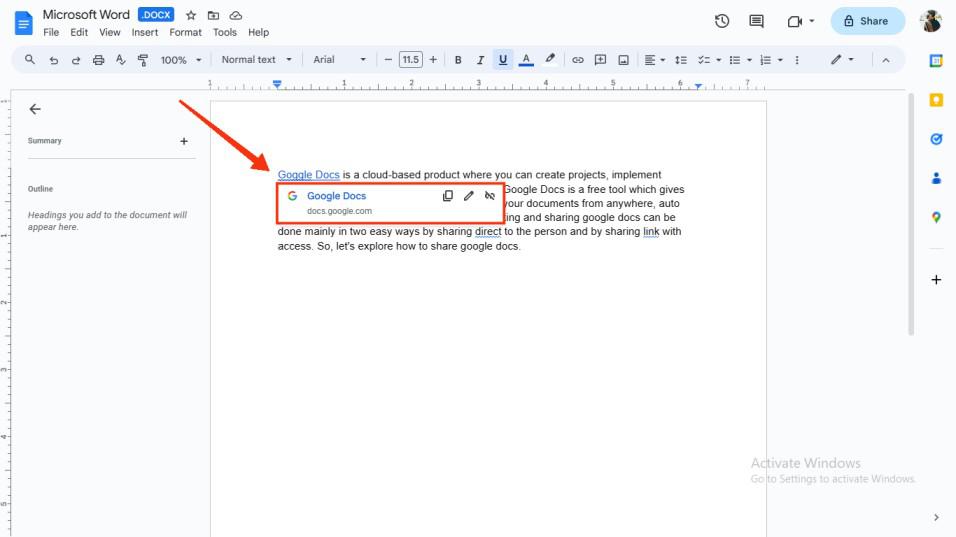Insert a link from the toolbar
Image resolution: width=956 pixels, height=537 pixels.
pyautogui.click(x=577, y=60)
